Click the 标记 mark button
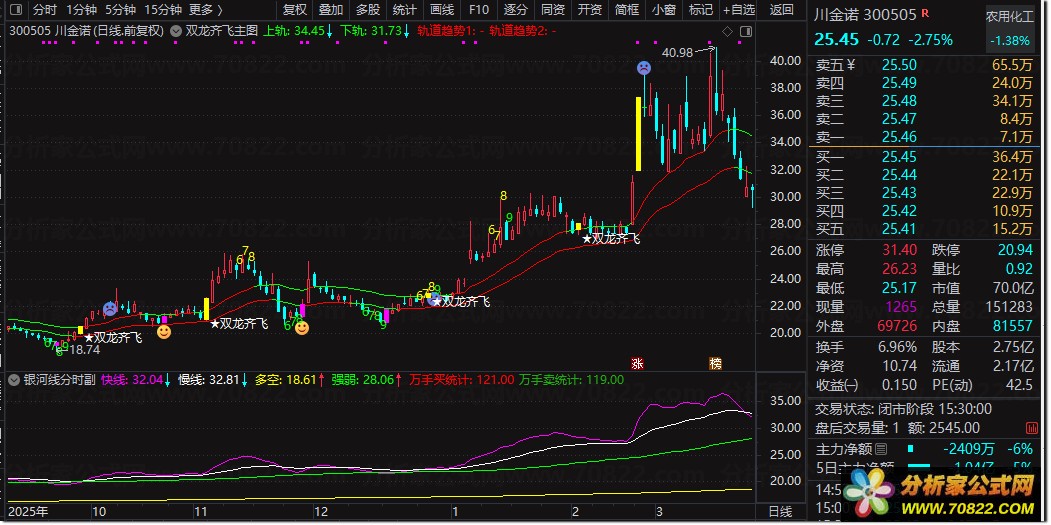This screenshot has height=525, width=1051. pyautogui.click(x=700, y=9)
